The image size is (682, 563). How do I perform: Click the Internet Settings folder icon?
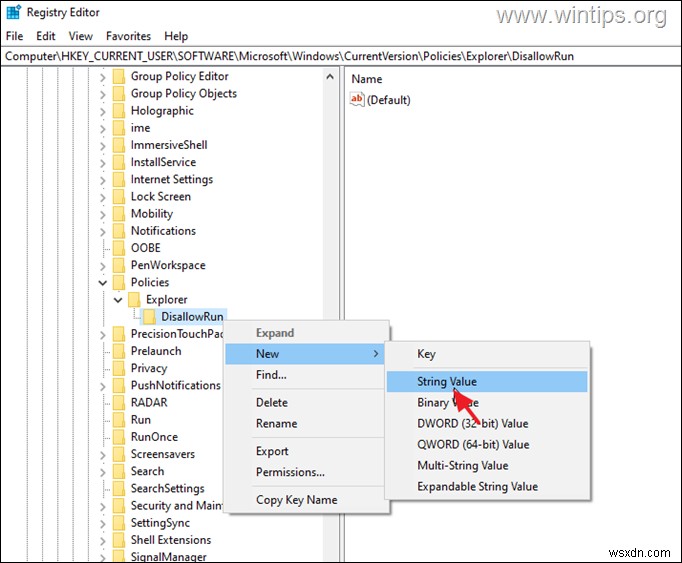(119, 180)
